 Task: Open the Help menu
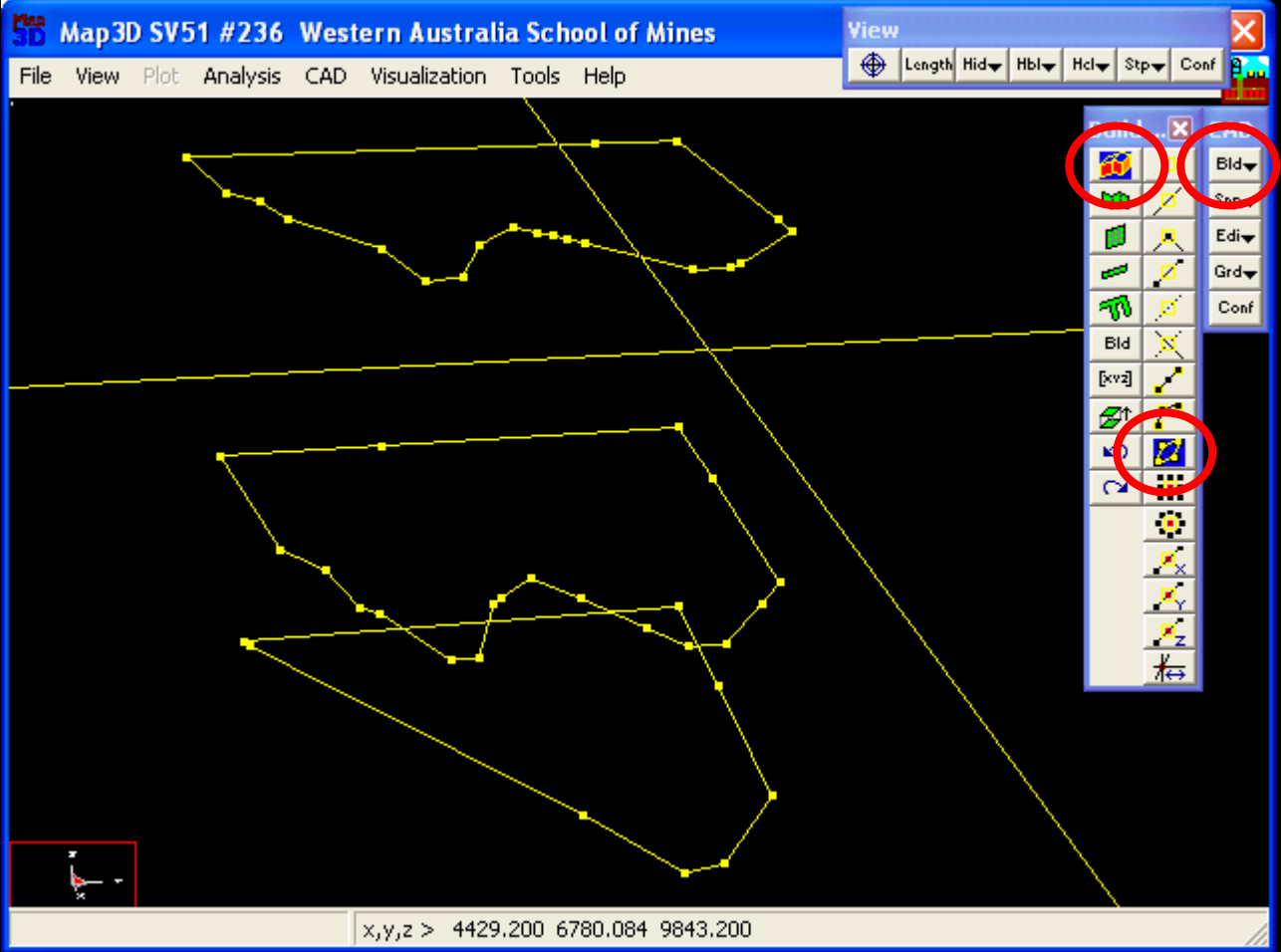[605, 76]
